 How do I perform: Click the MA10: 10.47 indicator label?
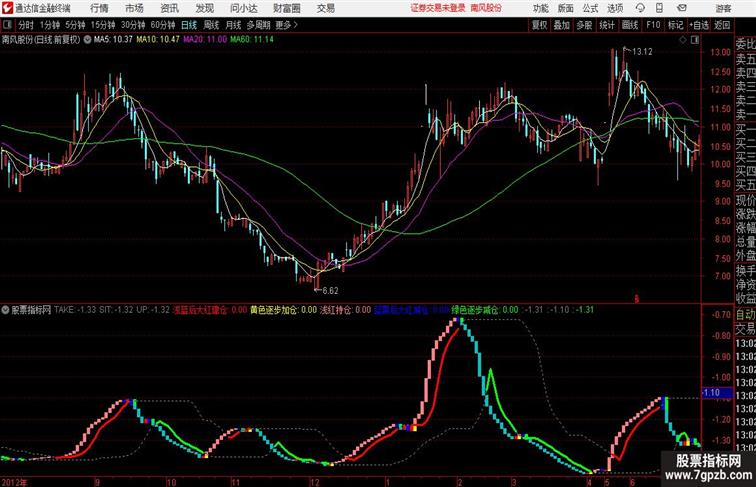158,40
